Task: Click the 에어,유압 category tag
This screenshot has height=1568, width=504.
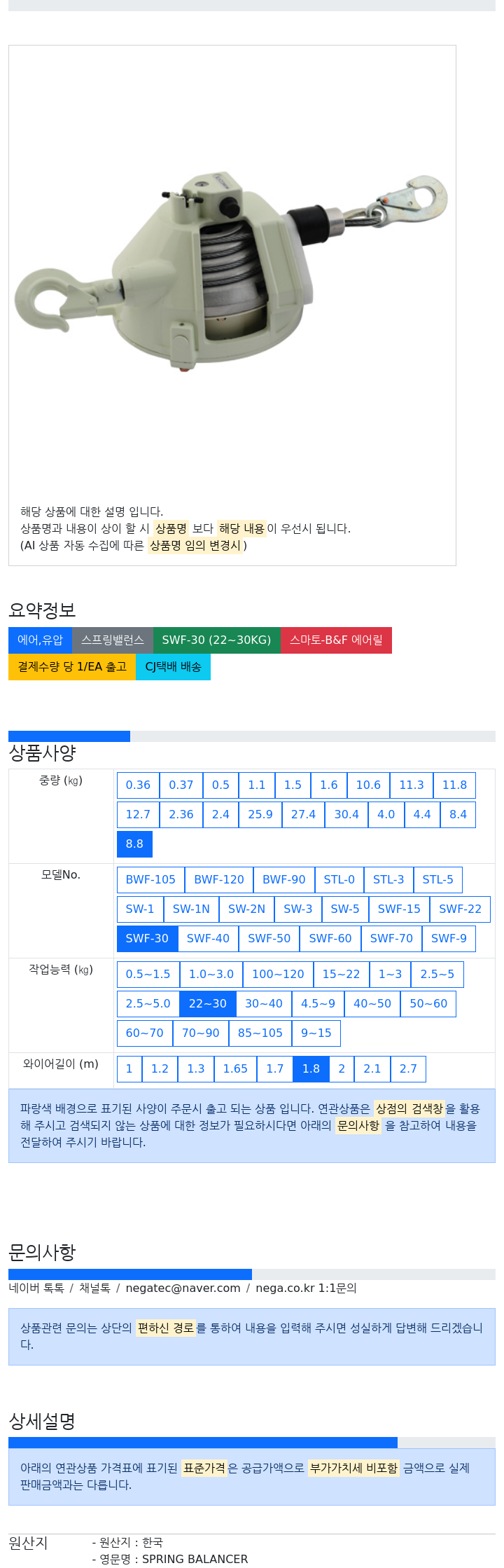Action: [40, 640]
